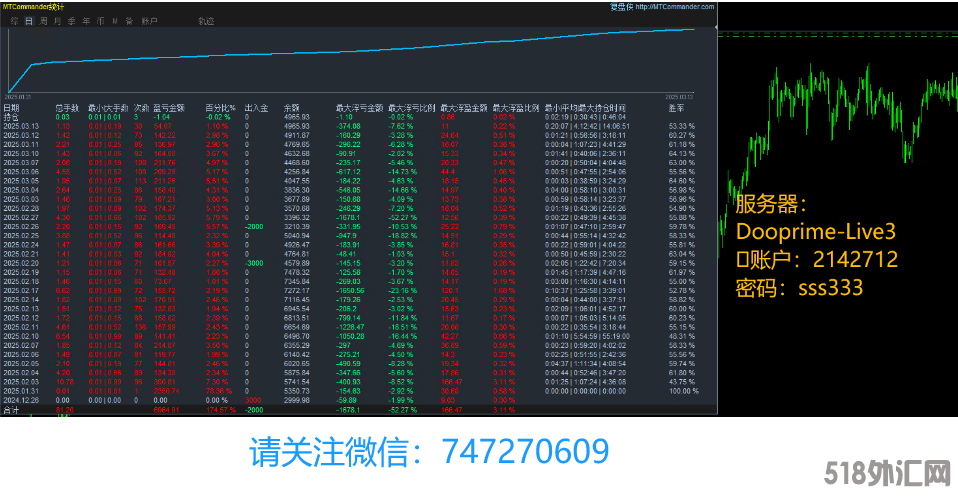Select the 2025.02.20 date row

tap(359, 263)
